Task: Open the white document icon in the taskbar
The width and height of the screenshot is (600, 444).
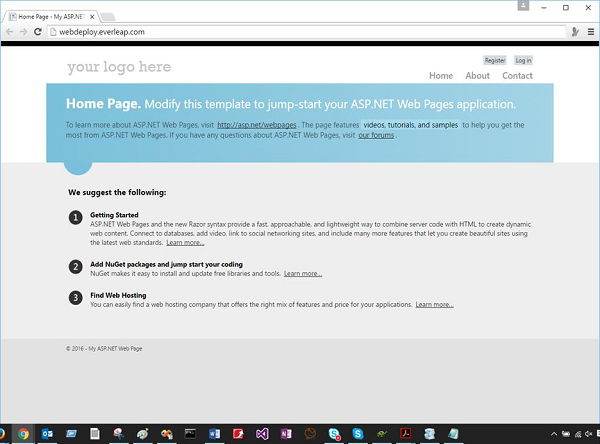Action: point(95,434)
